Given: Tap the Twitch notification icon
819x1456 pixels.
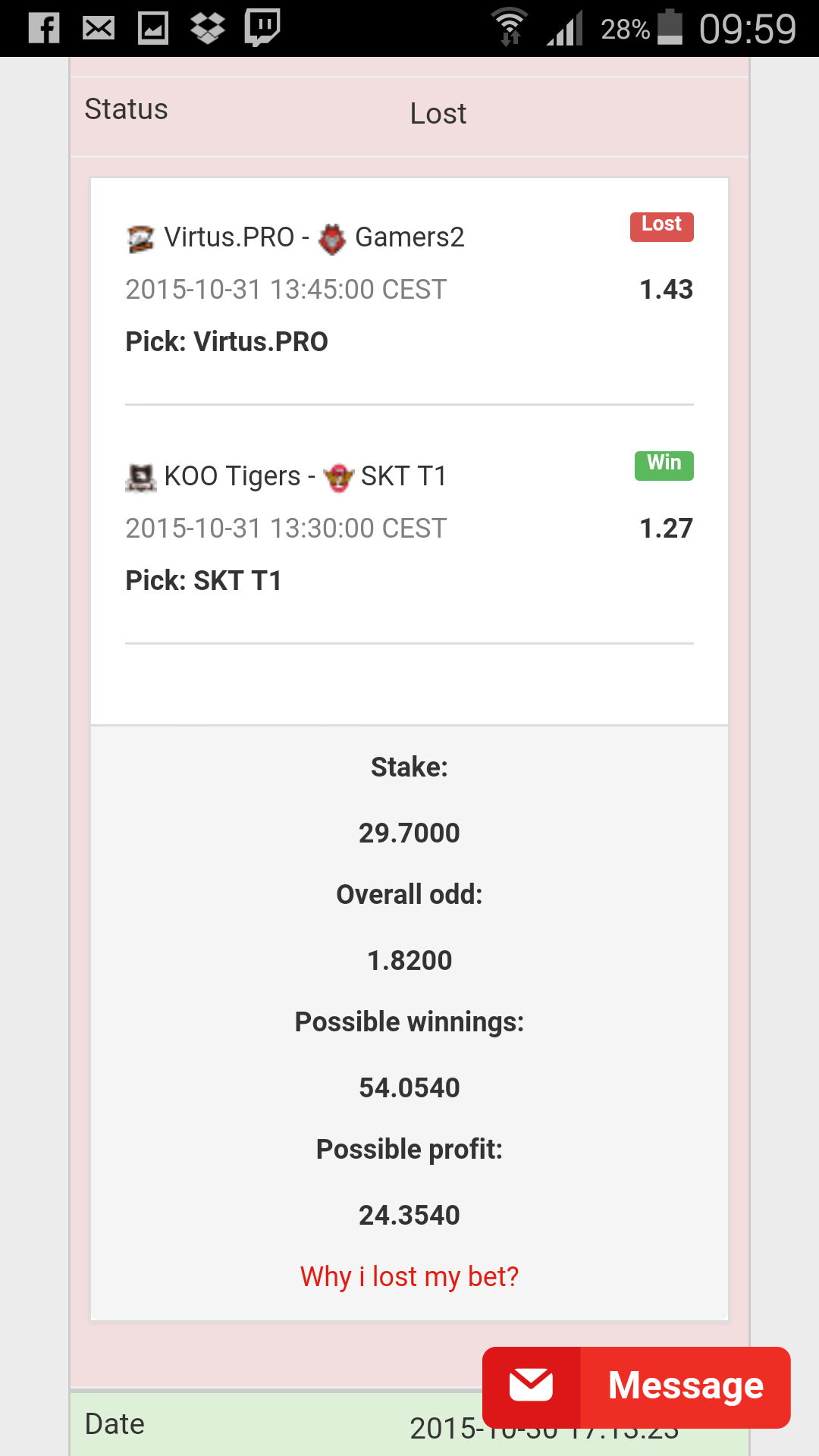Looking at the screenshot, I should tap(262, 27).
